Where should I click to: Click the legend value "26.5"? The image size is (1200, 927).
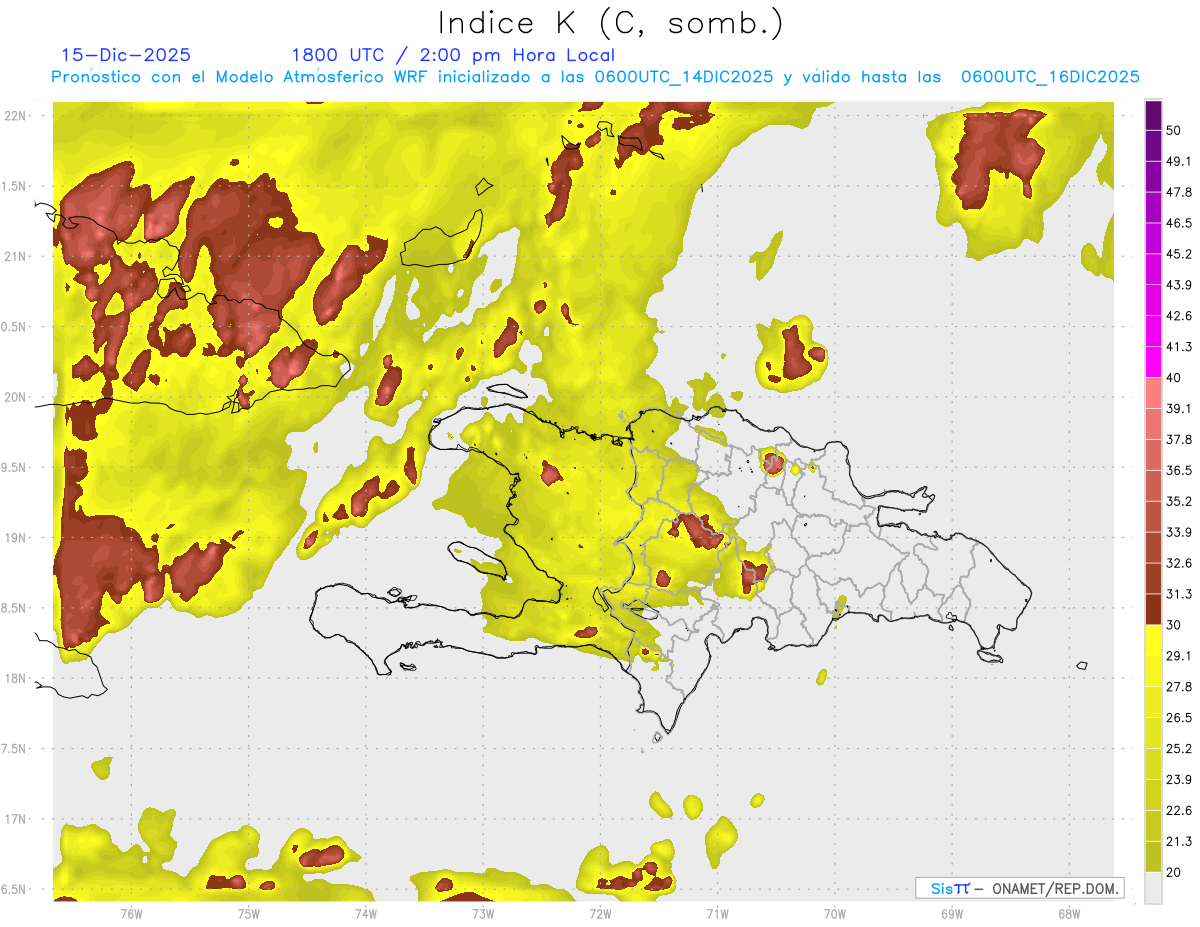(x=1179, y=718)
